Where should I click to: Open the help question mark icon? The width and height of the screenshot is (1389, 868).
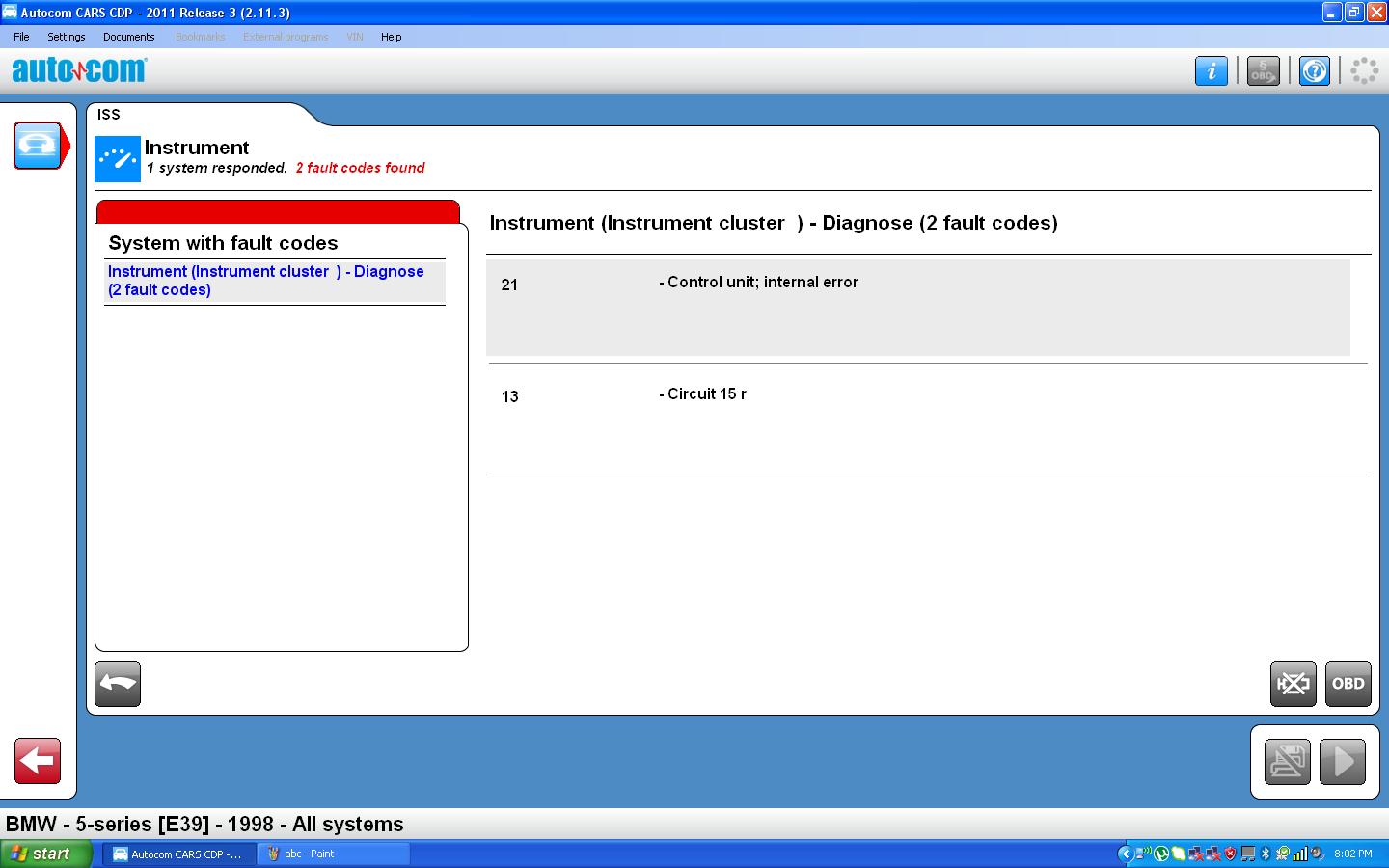1314,70
